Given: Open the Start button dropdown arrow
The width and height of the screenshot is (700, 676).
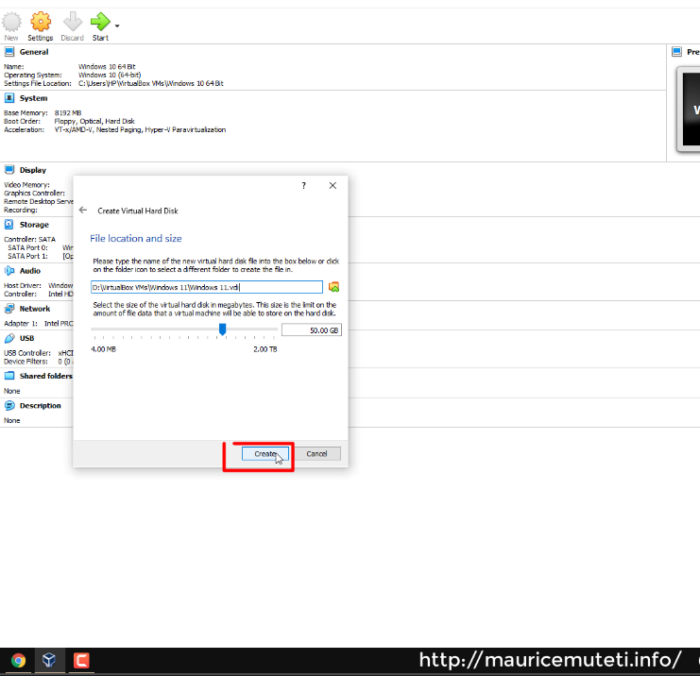Looking at the screenshot, I should click(x=117, y=26).
